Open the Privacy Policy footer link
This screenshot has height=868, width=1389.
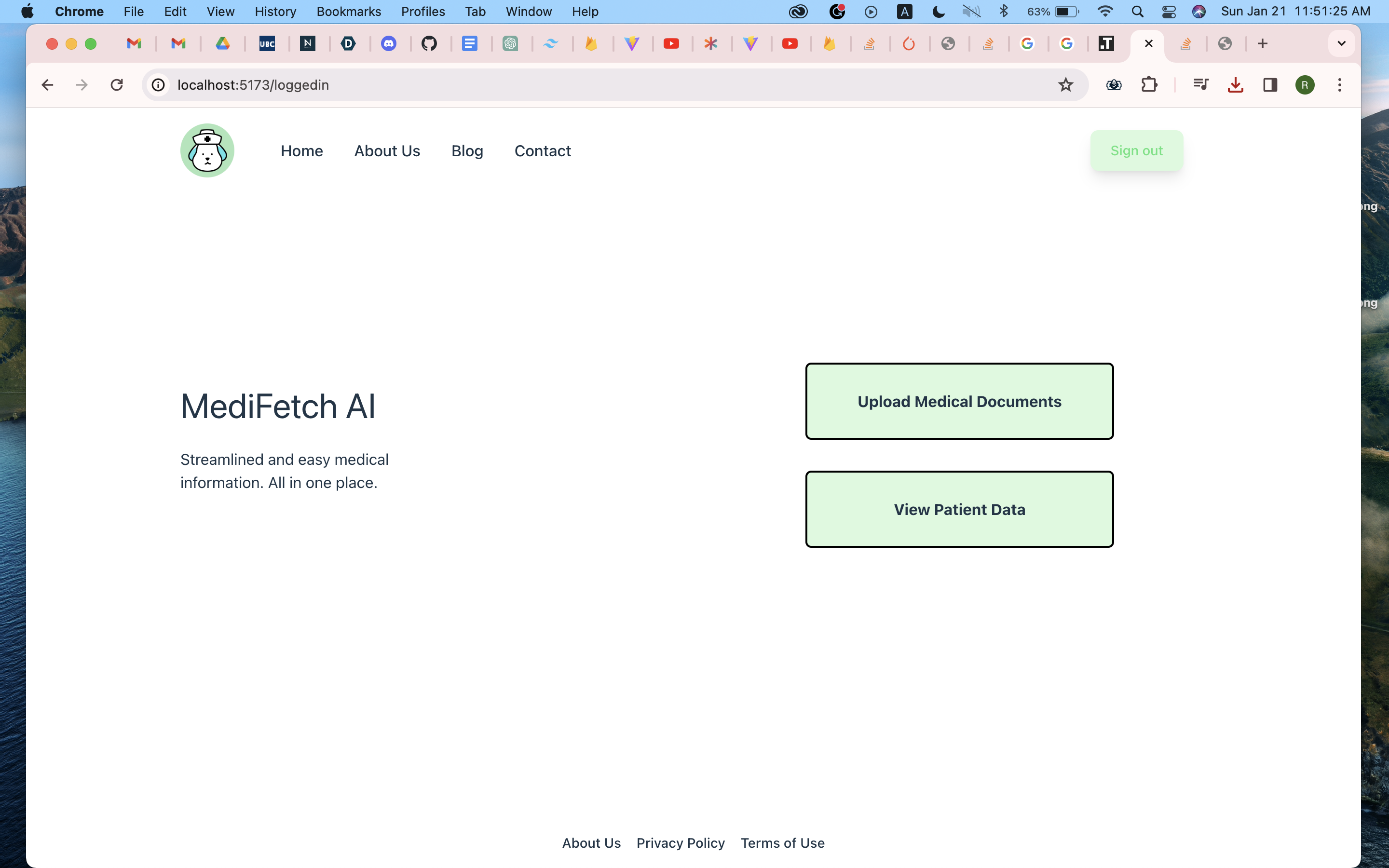680,843
